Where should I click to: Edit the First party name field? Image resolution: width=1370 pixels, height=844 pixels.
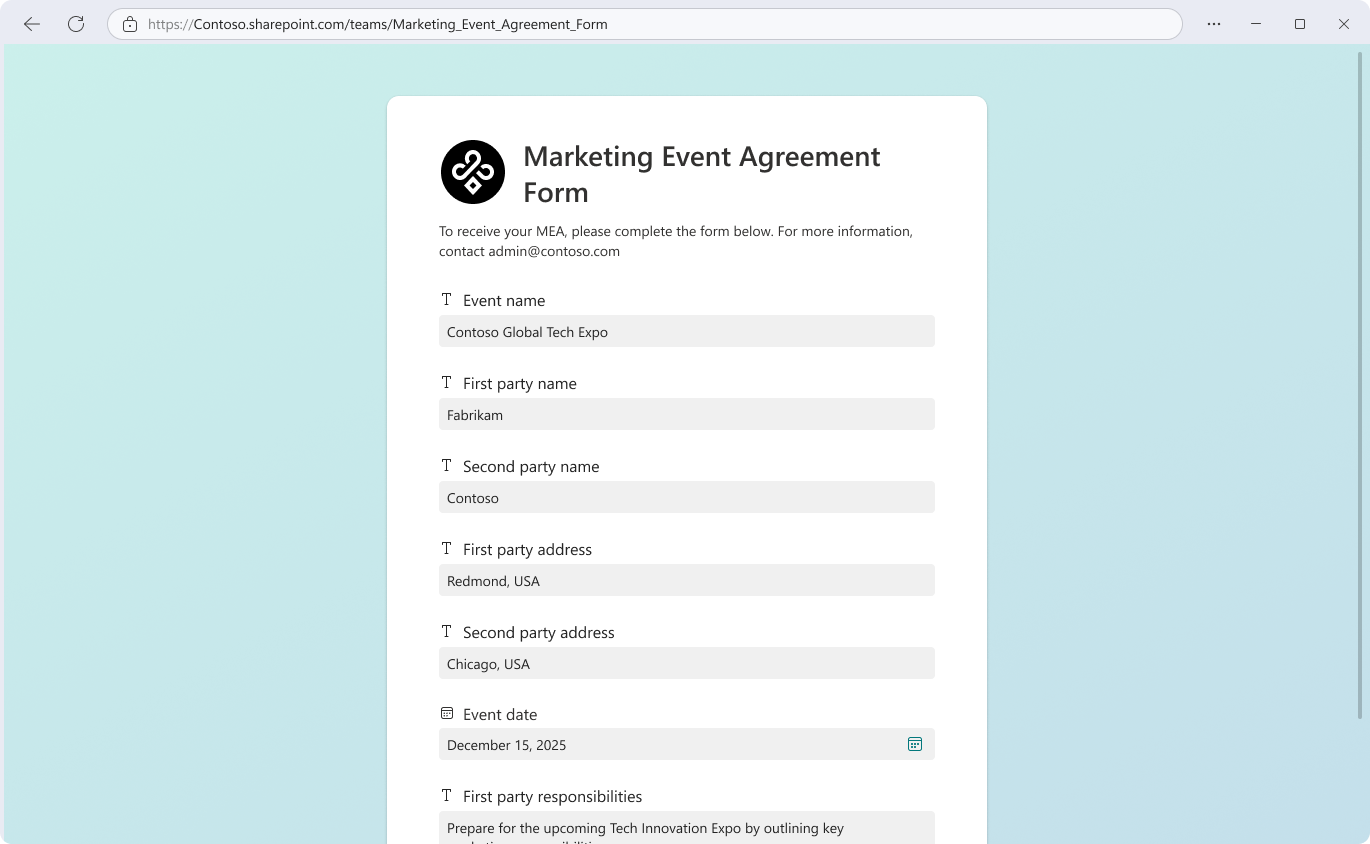point(686,415)
